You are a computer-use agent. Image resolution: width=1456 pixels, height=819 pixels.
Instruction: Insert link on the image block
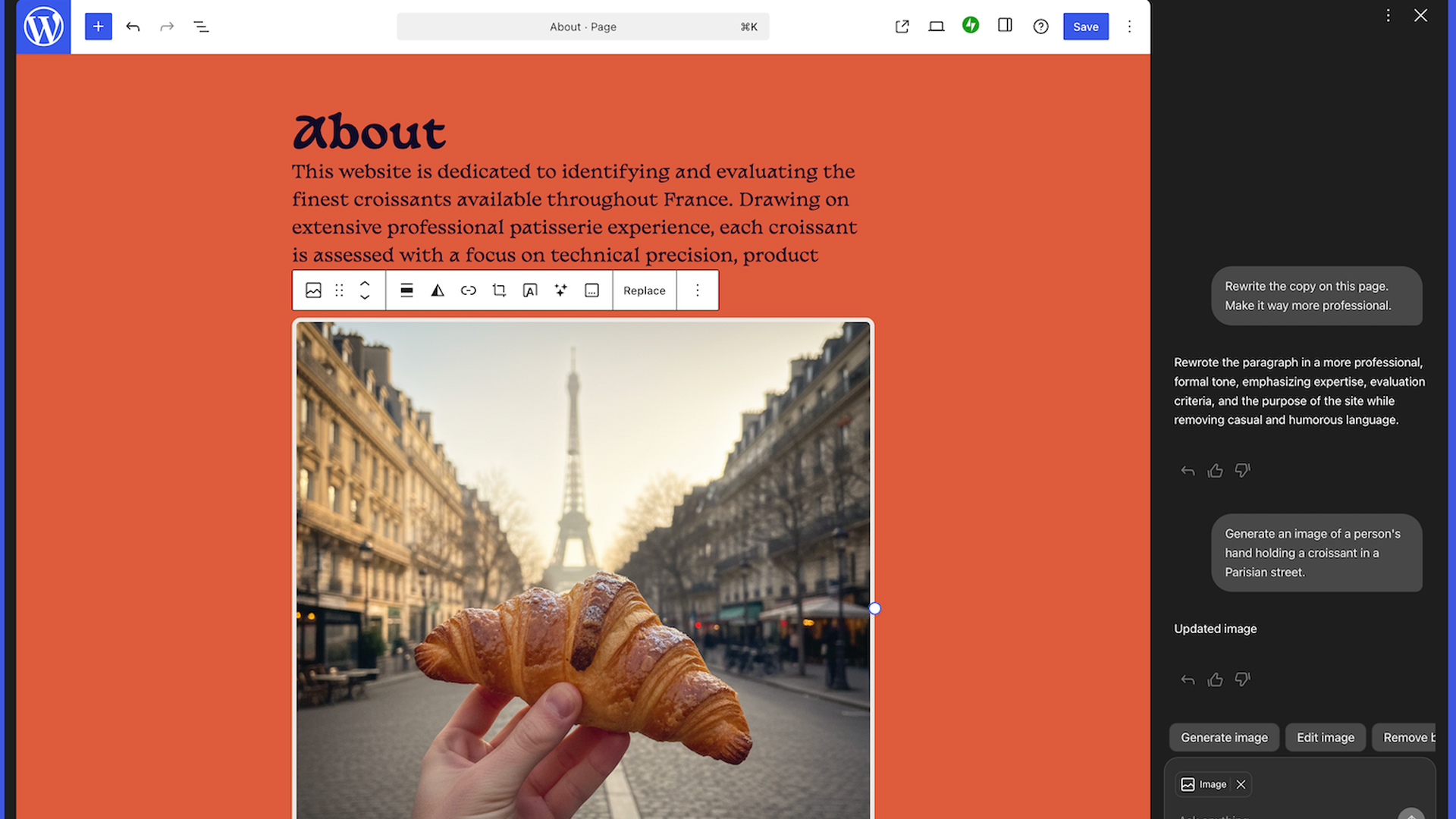pyautogui.click(x=468, y=290)
